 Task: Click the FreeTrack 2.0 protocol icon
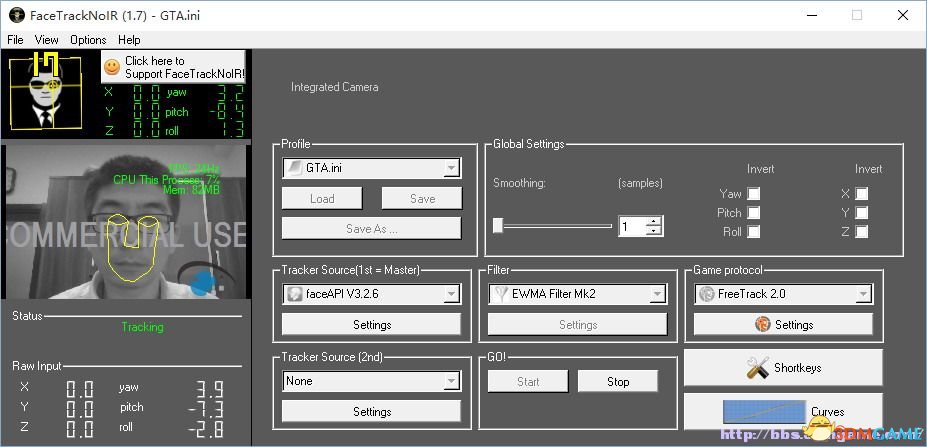click(706, 294)
